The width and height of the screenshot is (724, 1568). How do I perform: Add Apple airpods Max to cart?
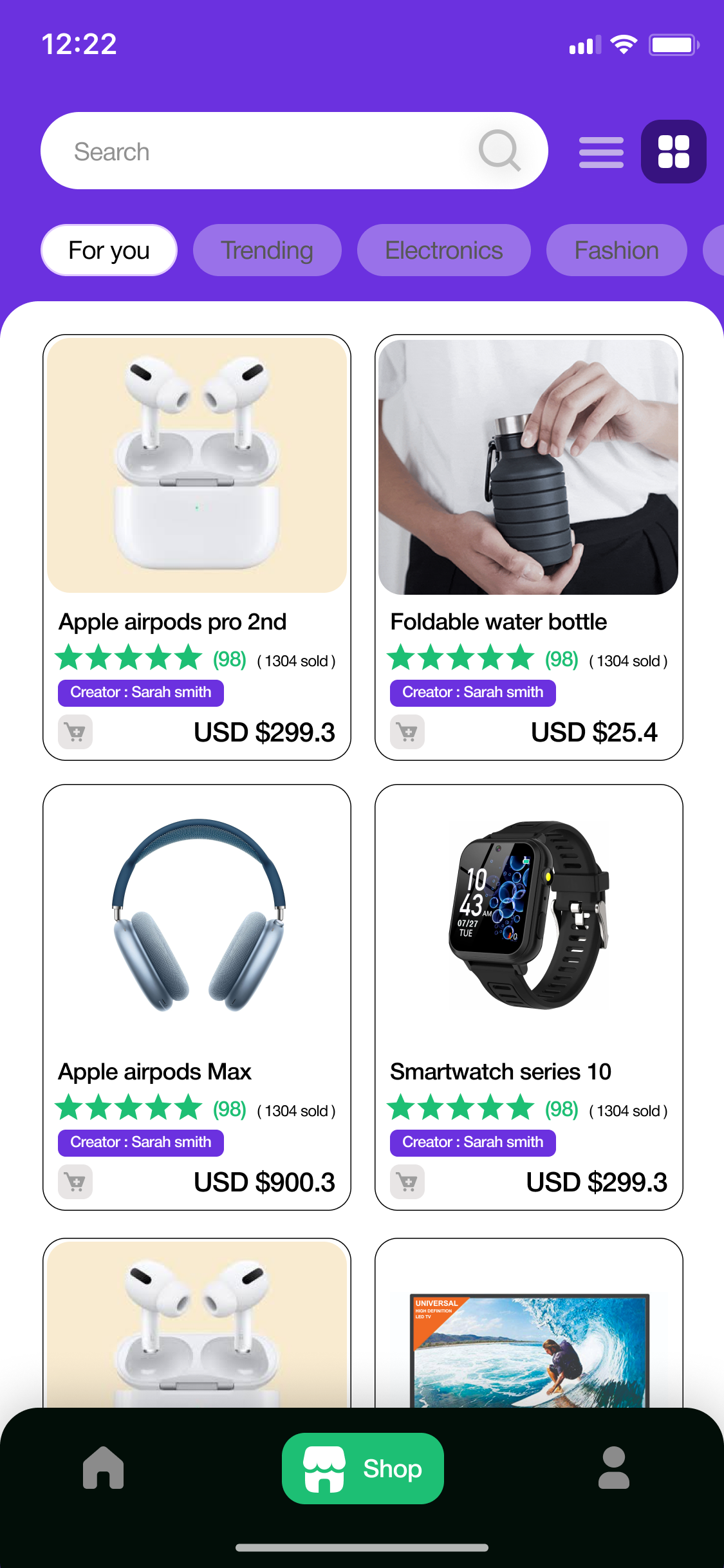(75, 1182)
